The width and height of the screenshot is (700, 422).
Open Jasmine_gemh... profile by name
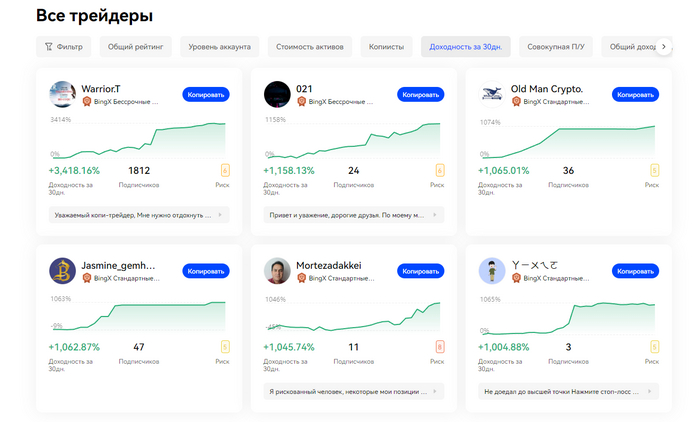click(119, 265)
